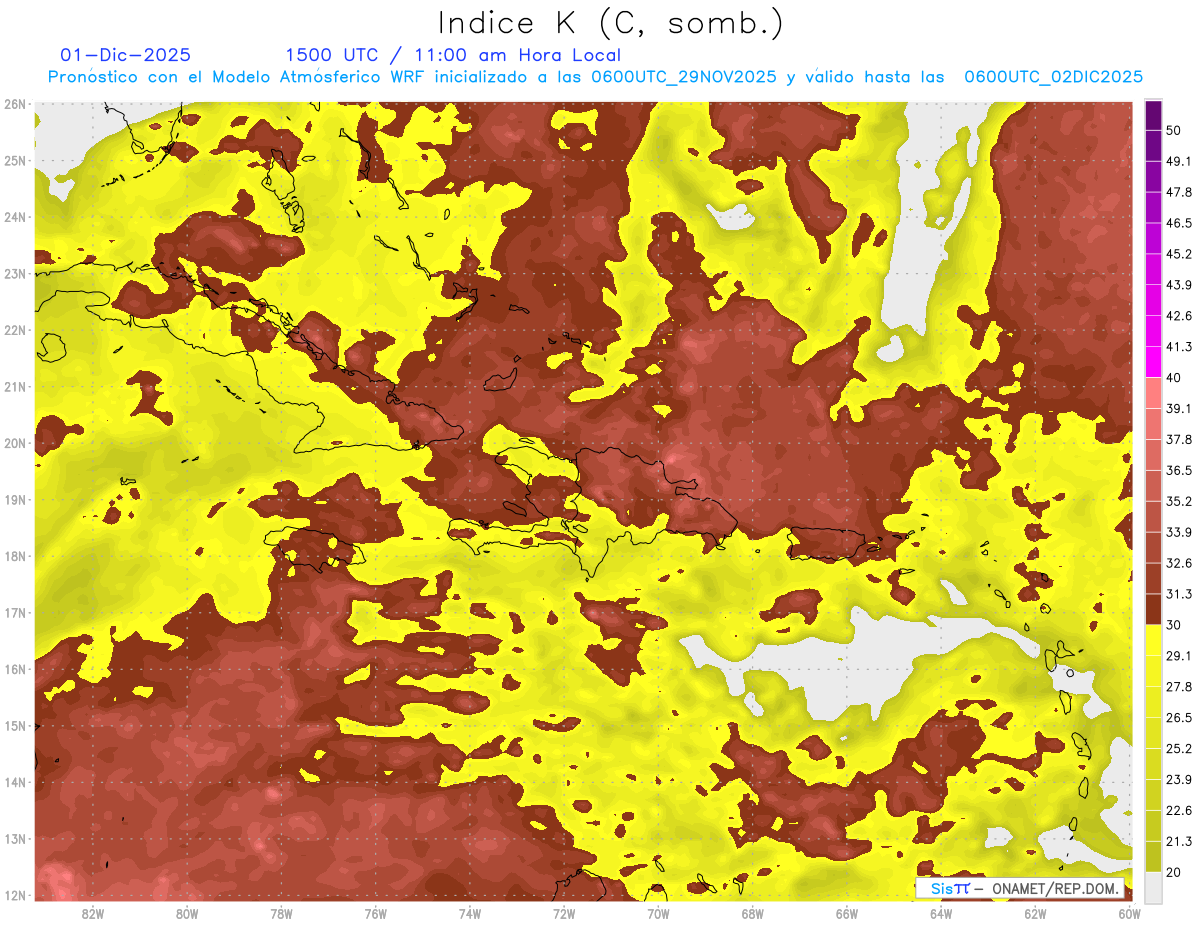Click the latitude axis label "25N"
The height and width of the screenshot is (927, 1200).
[15, 161]
